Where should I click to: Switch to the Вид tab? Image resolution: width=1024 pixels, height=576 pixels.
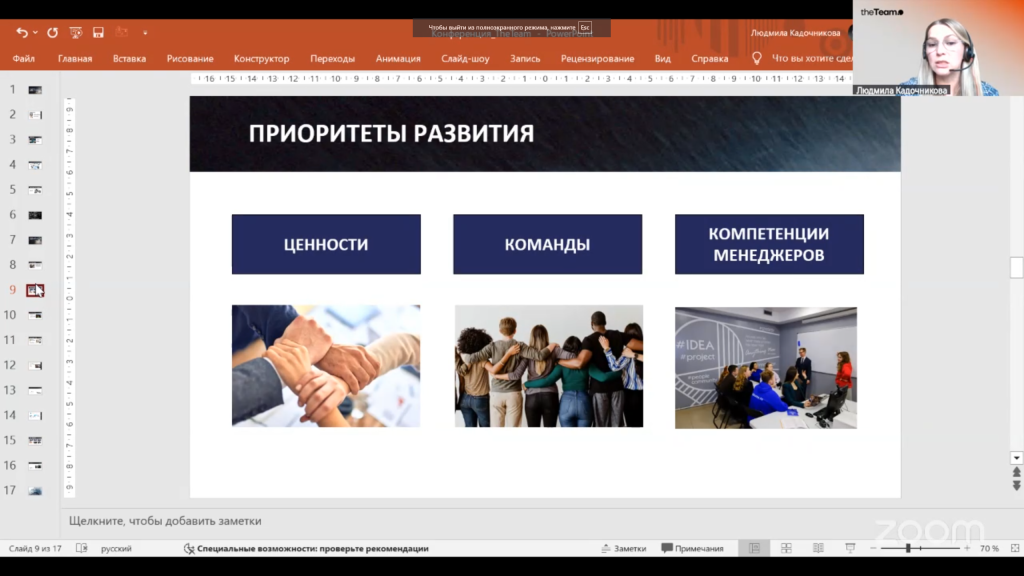[x=662, y=58]
